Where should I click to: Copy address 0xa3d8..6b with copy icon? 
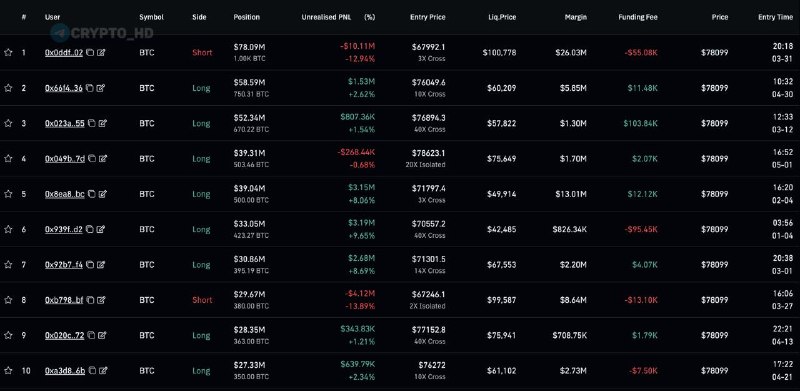(92, 371)
